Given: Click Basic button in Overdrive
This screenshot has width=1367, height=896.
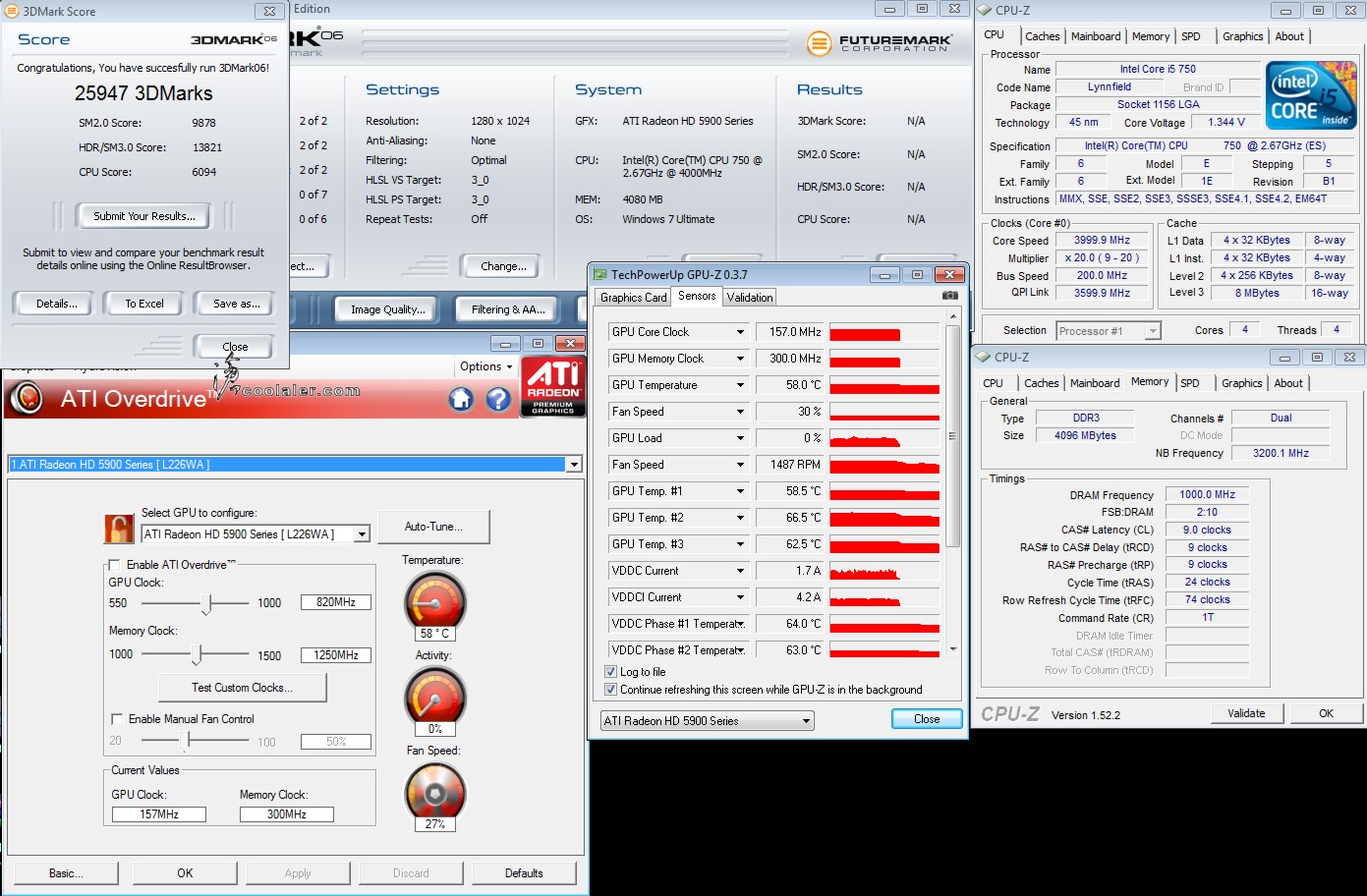Looking at the screenshot, I should (66, 873).
